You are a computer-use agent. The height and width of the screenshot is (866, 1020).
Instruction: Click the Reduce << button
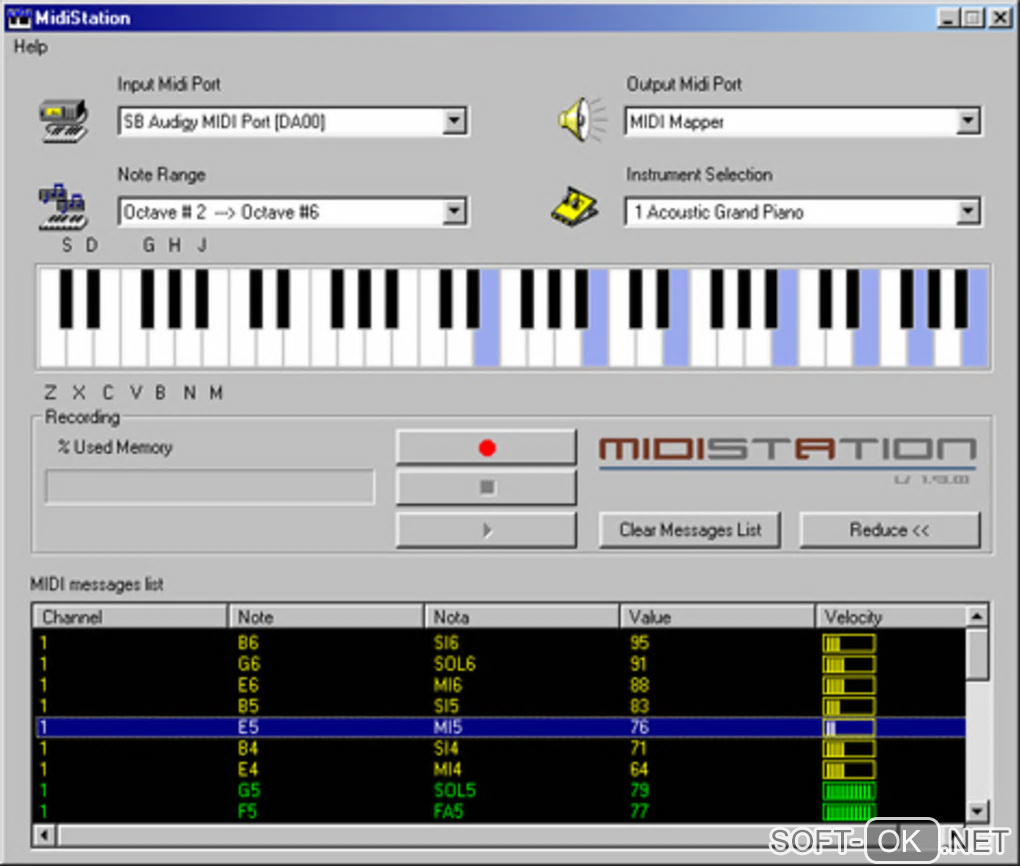(889, 530)
